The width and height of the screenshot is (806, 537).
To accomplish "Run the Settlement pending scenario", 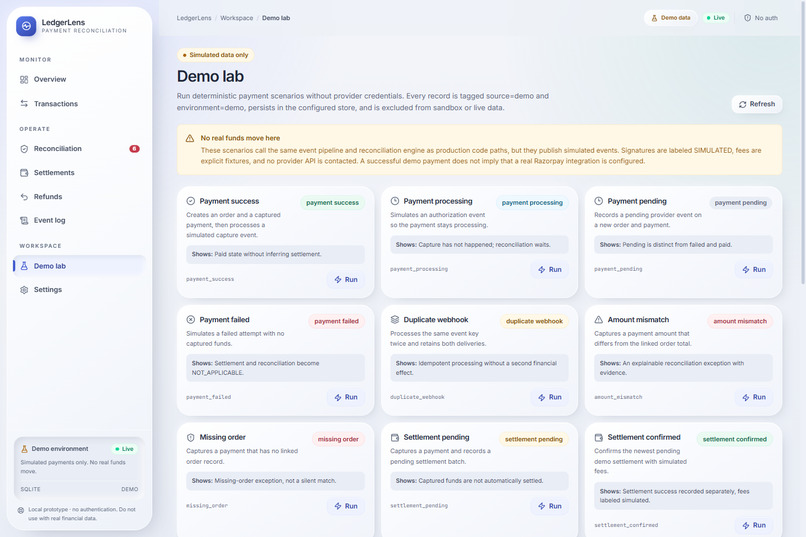I will tap(549, 506).
